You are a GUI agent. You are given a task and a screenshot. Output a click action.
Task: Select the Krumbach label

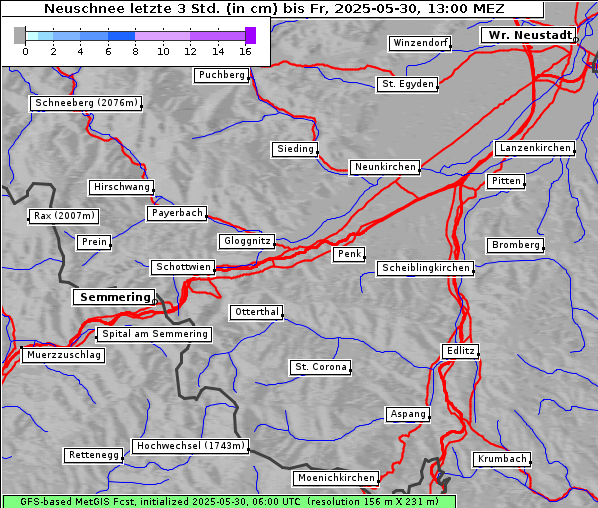click(502, 459)
